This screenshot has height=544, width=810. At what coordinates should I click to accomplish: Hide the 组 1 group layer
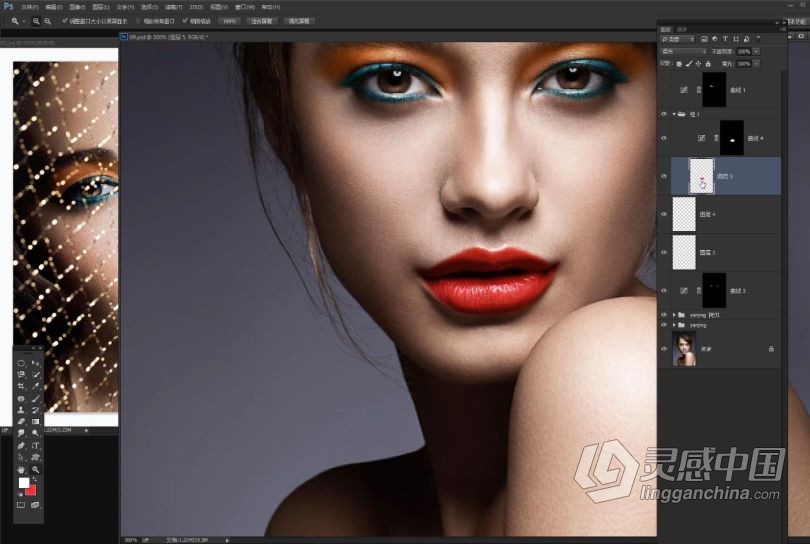664,114
